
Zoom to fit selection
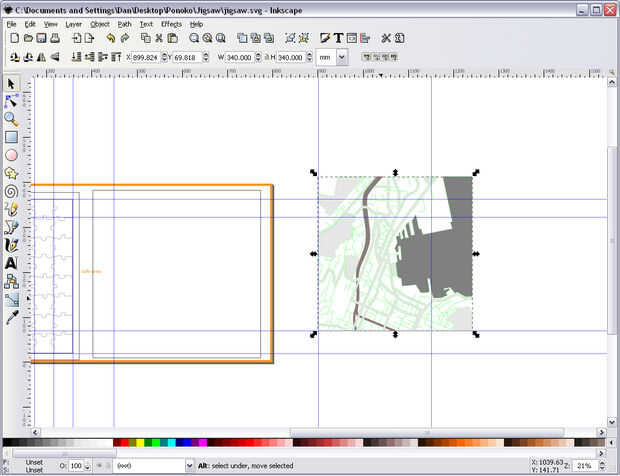[x=194, y=38]
